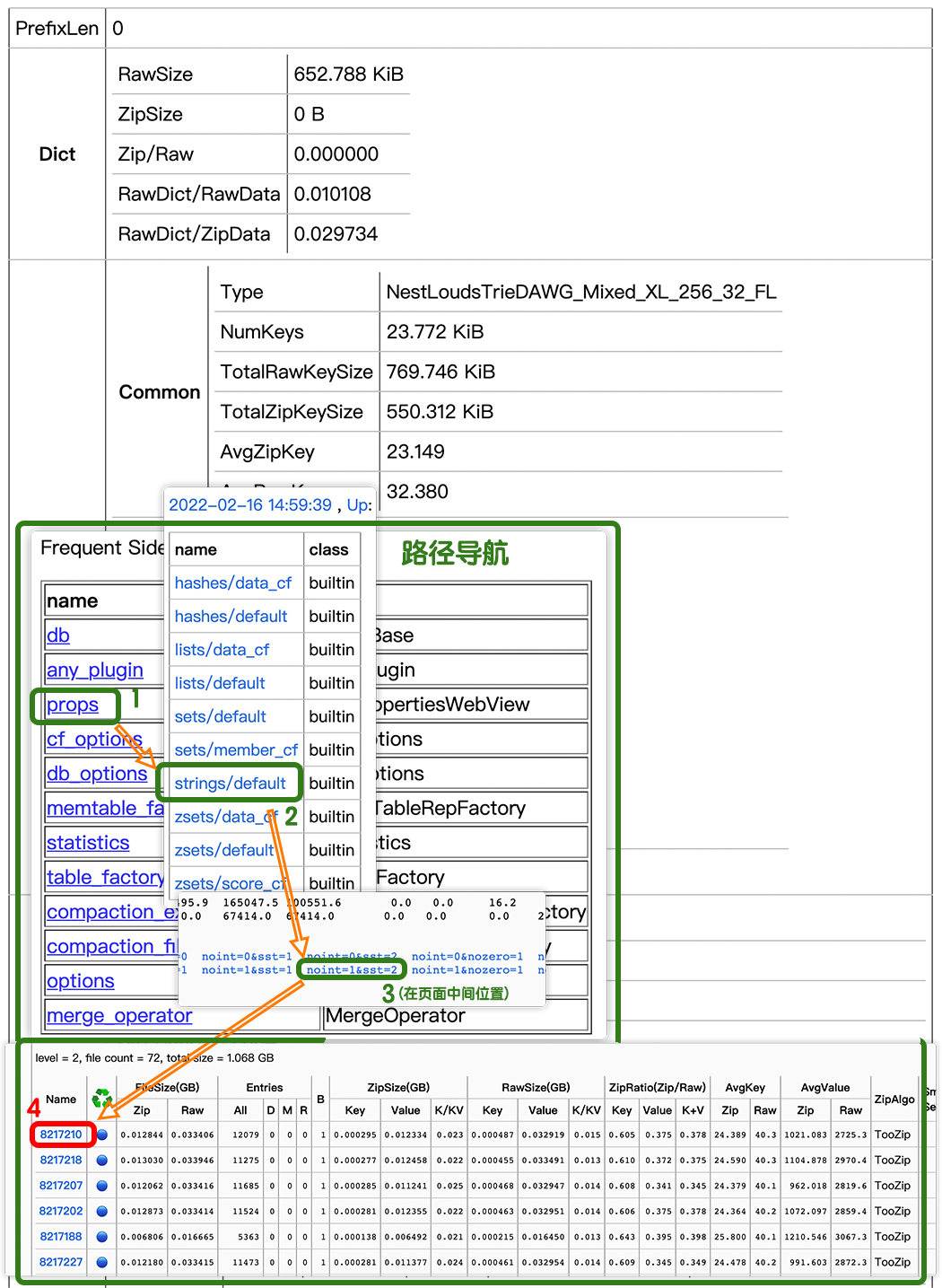This screenshot has height=1288, width=942.
Task: Open the sets/member_cf link
Action: (236, 749)
